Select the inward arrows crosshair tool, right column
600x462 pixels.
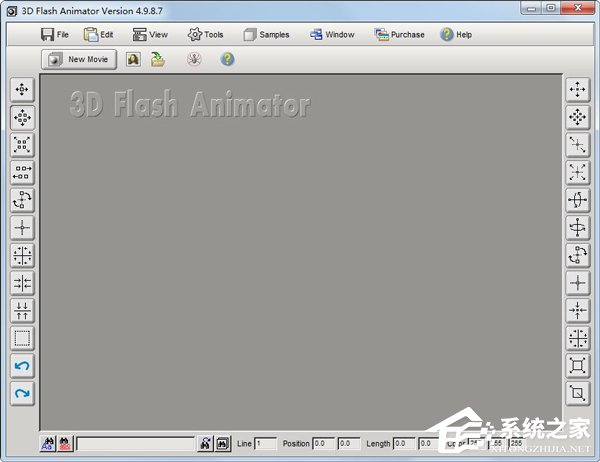click(x=577, y=310)
